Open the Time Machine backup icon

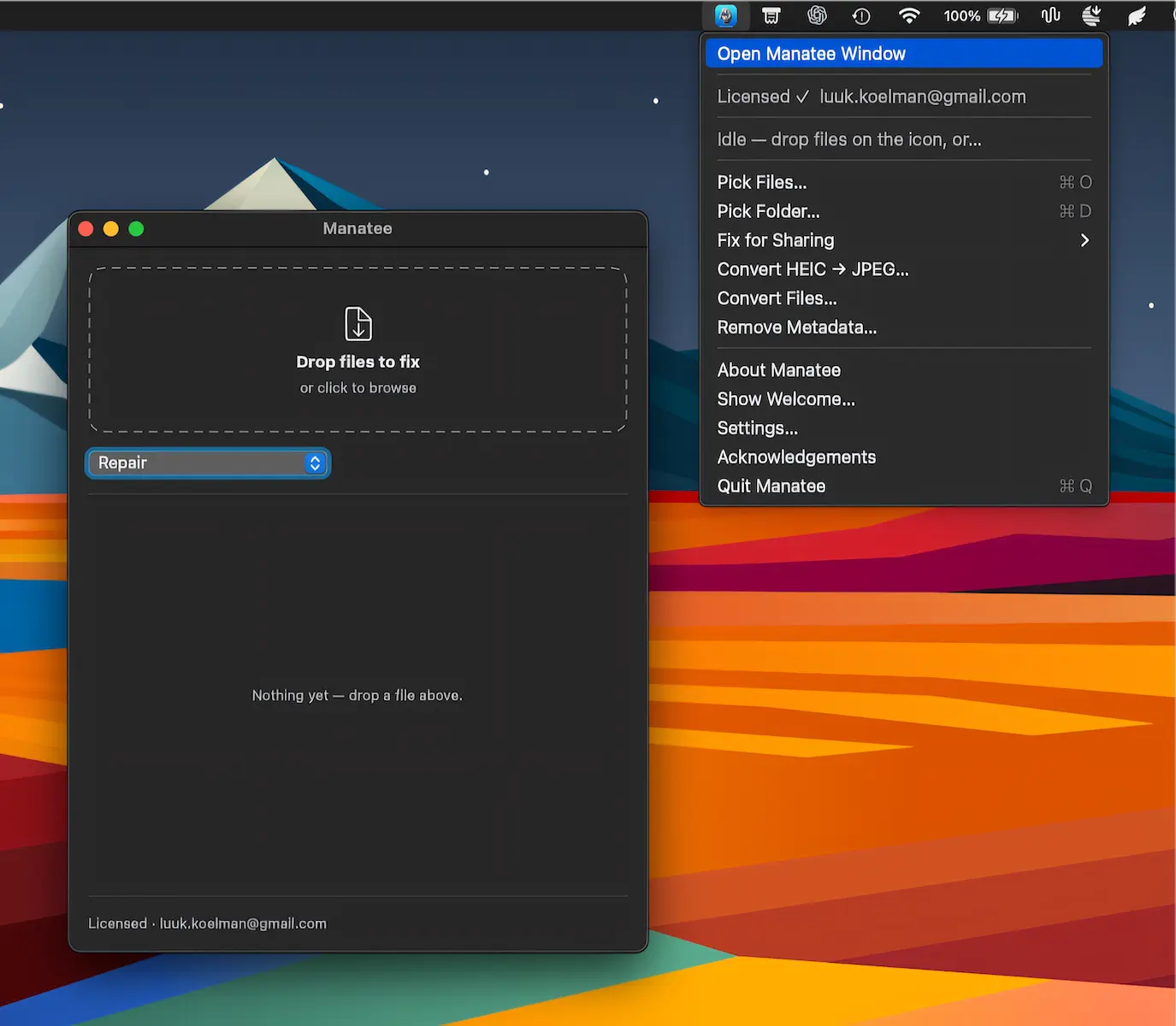861,15
